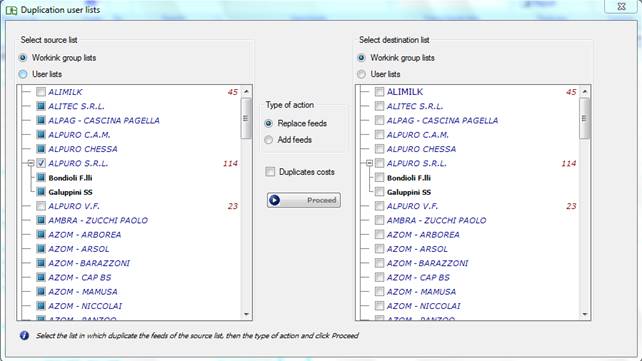Click count 23 in destination list
Screen dimensions: 642x361
tap(571, 206)
